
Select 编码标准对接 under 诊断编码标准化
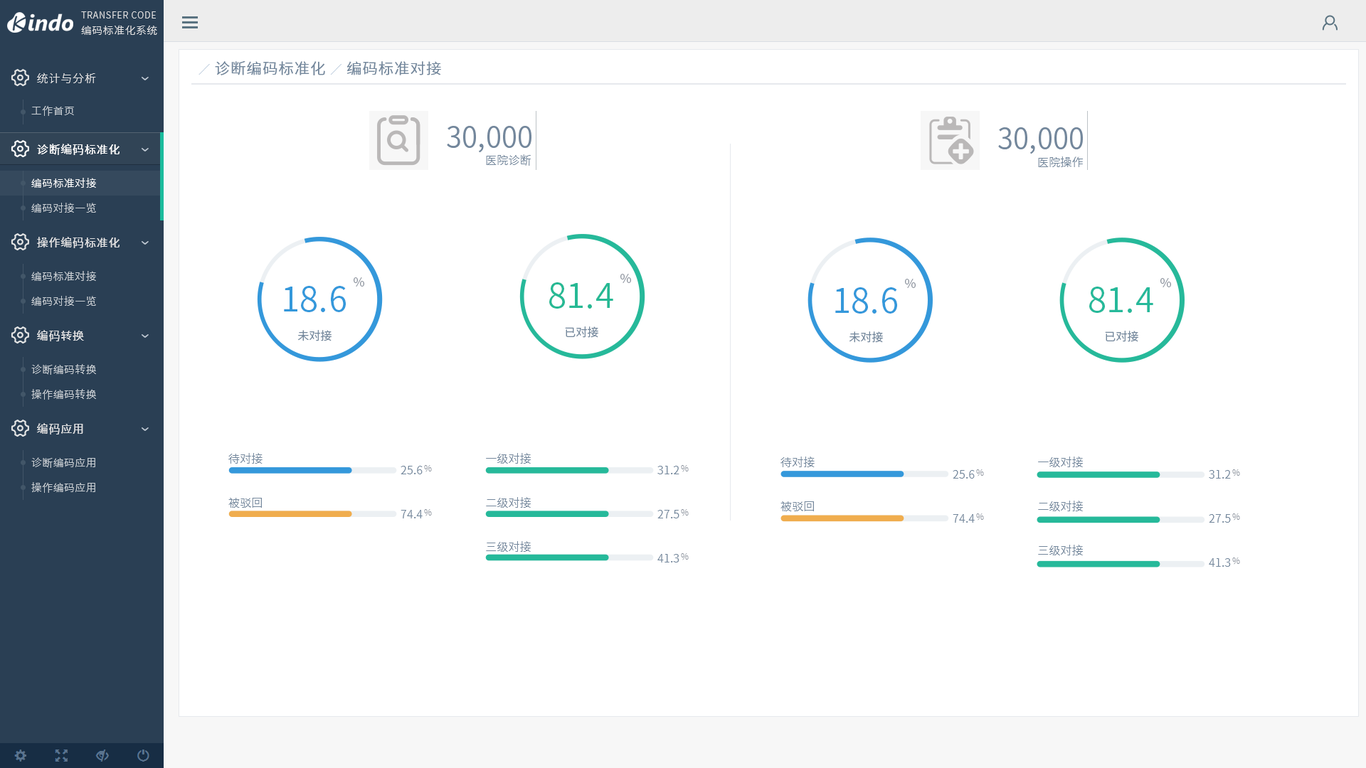click(x=64, y=183)
